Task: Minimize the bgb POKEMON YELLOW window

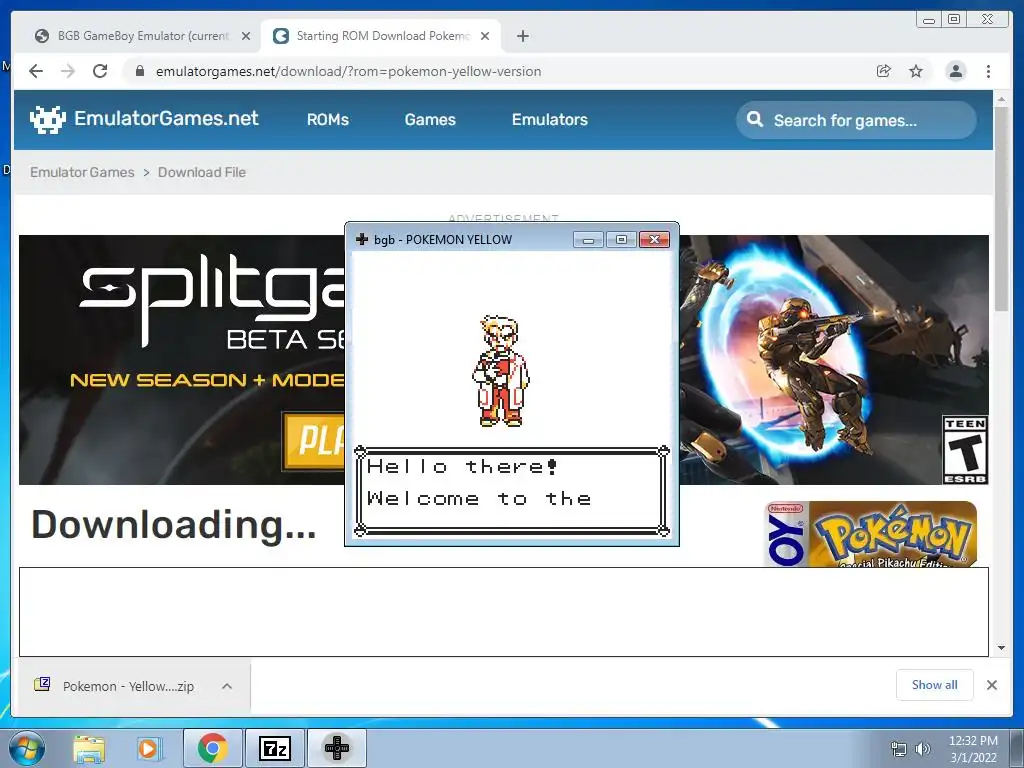Action: [x=588, y=240]
